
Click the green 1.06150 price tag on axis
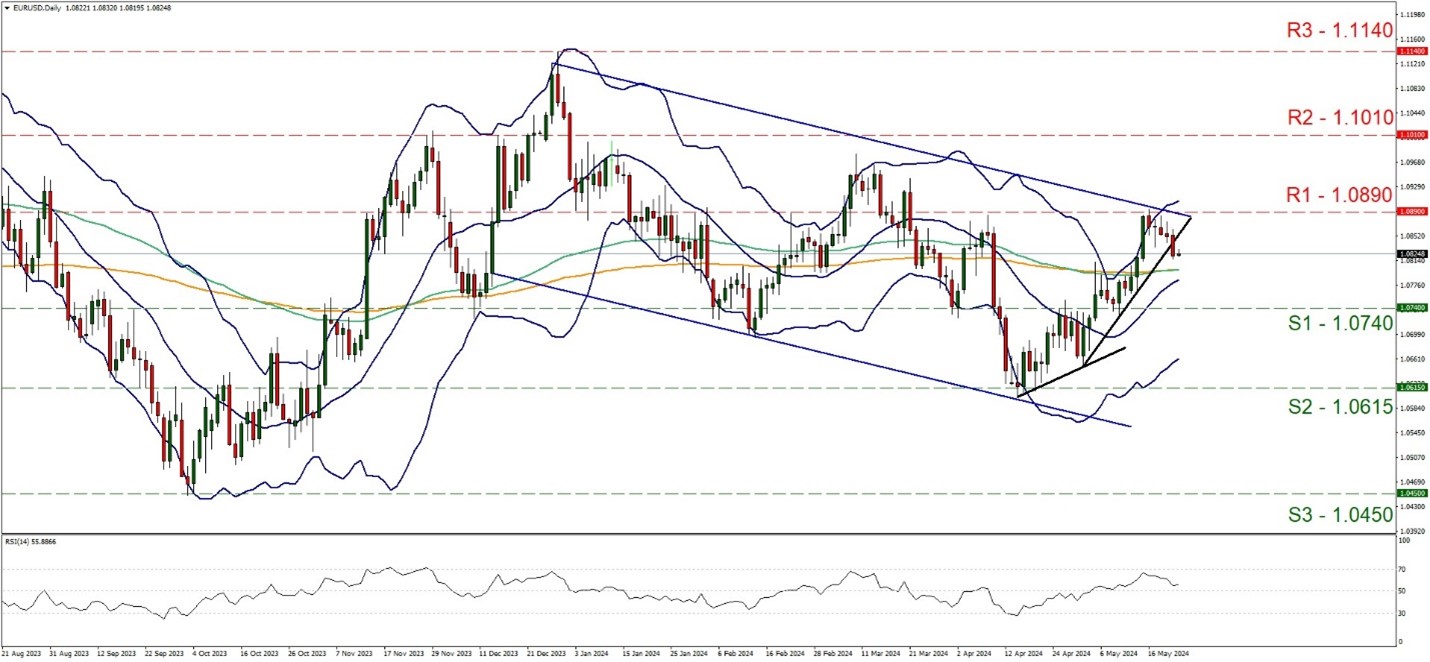1412,386
